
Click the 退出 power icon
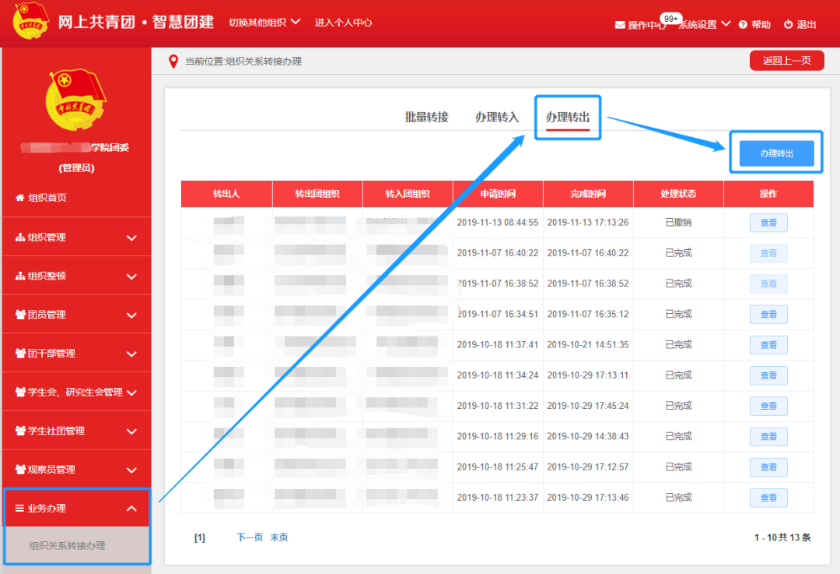coord(788,25)
